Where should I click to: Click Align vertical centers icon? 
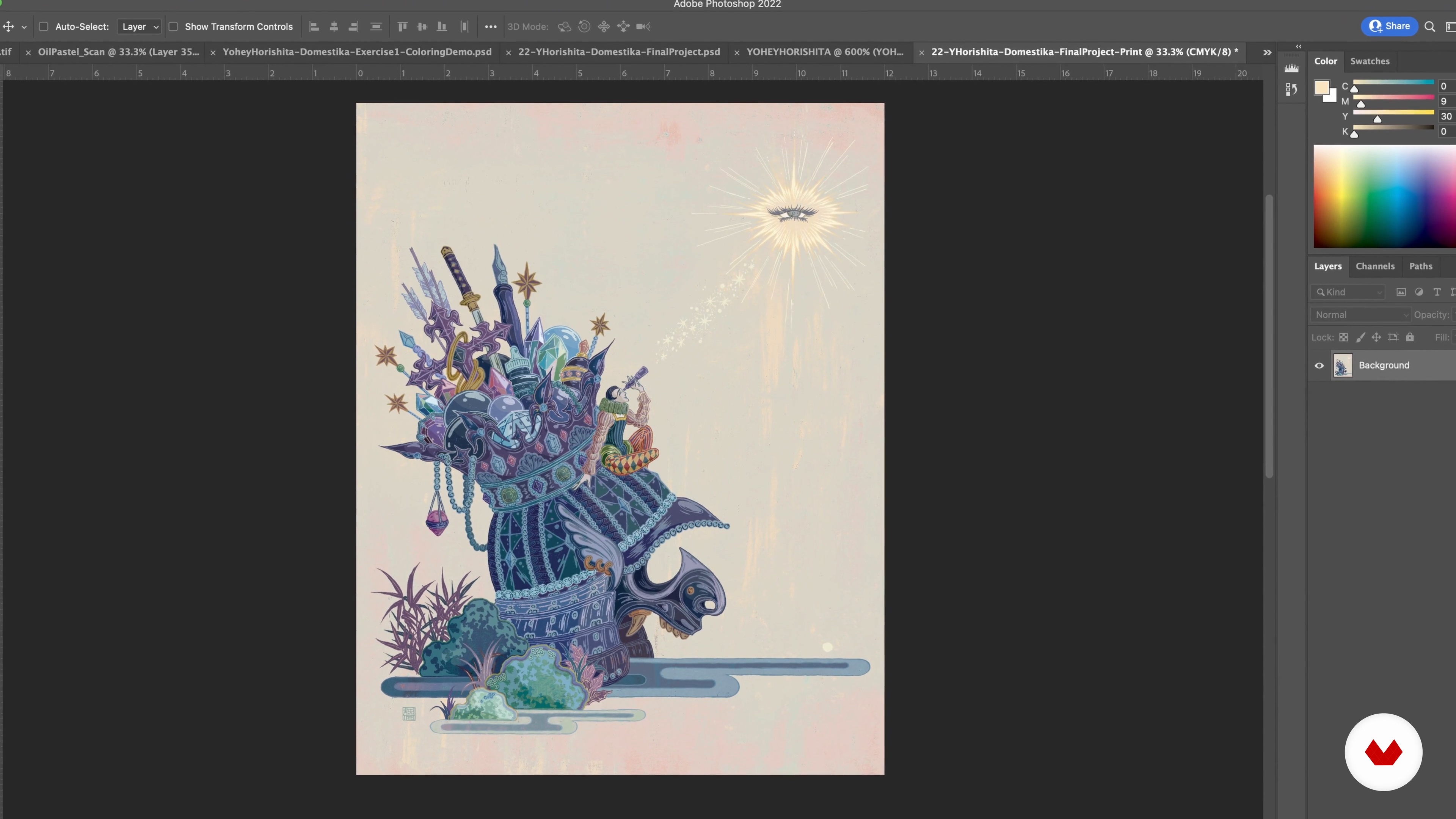click(422, 27)
